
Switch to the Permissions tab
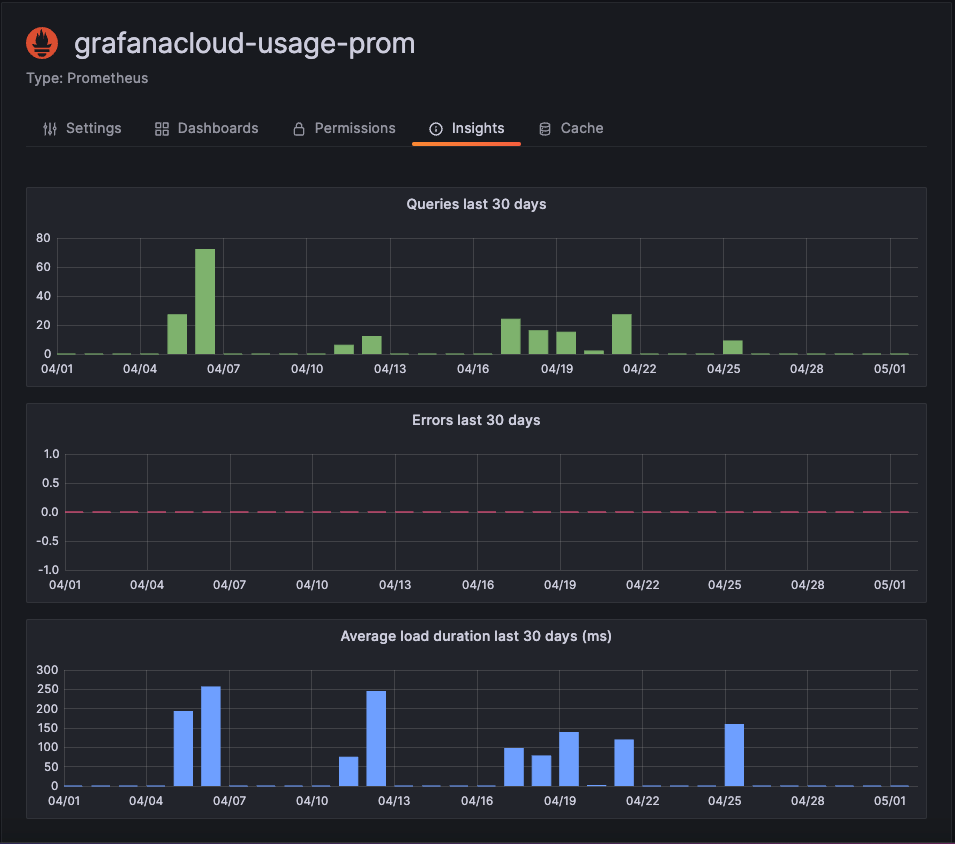coord(354,128)
